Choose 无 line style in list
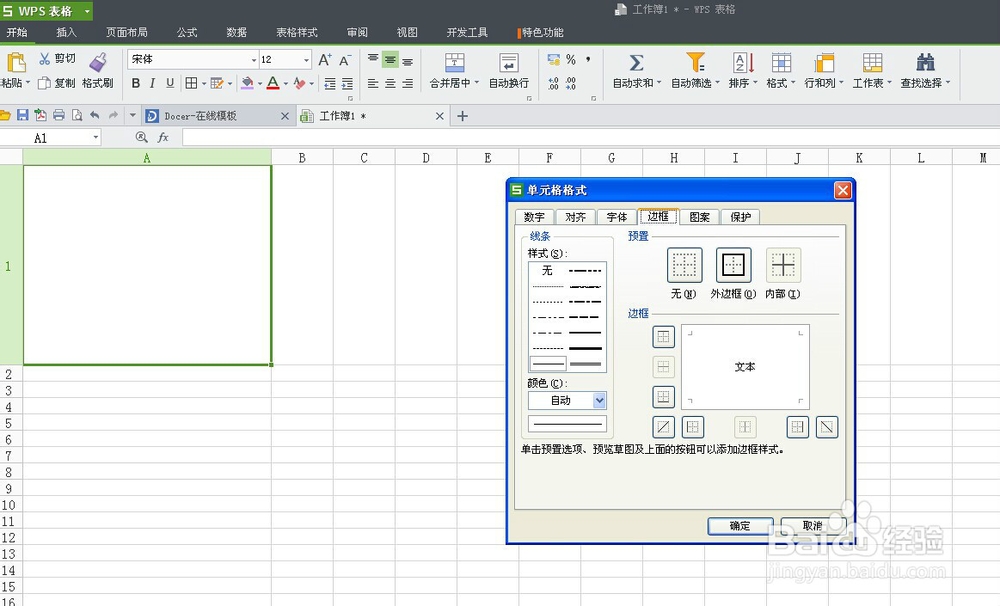 [547, 270]
